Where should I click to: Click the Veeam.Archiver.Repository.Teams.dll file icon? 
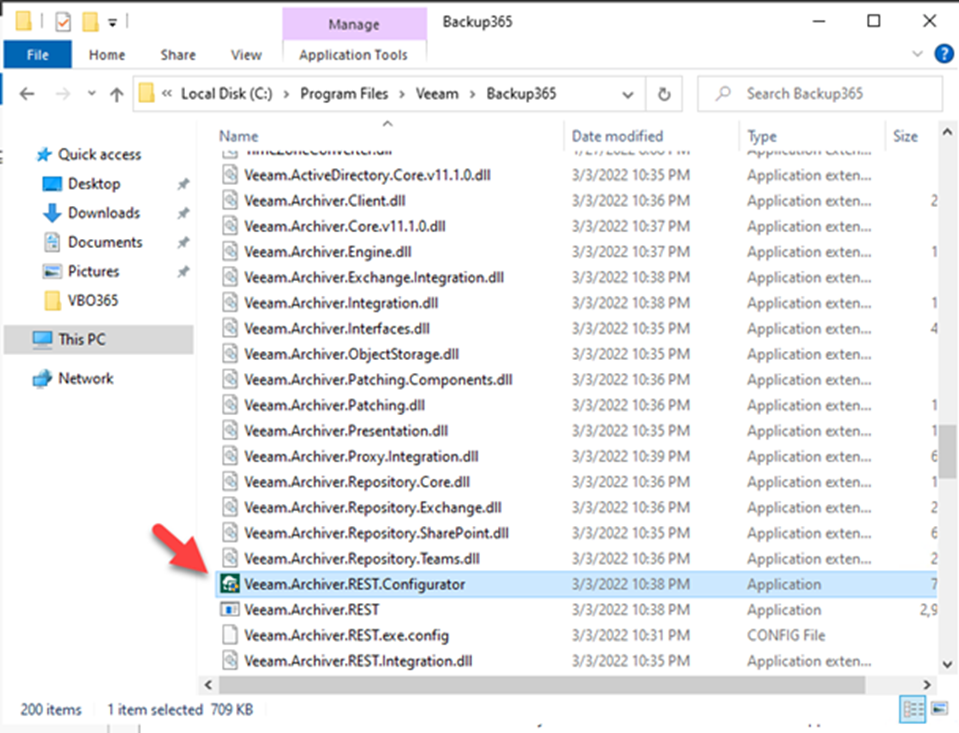[x=230, y=559]
